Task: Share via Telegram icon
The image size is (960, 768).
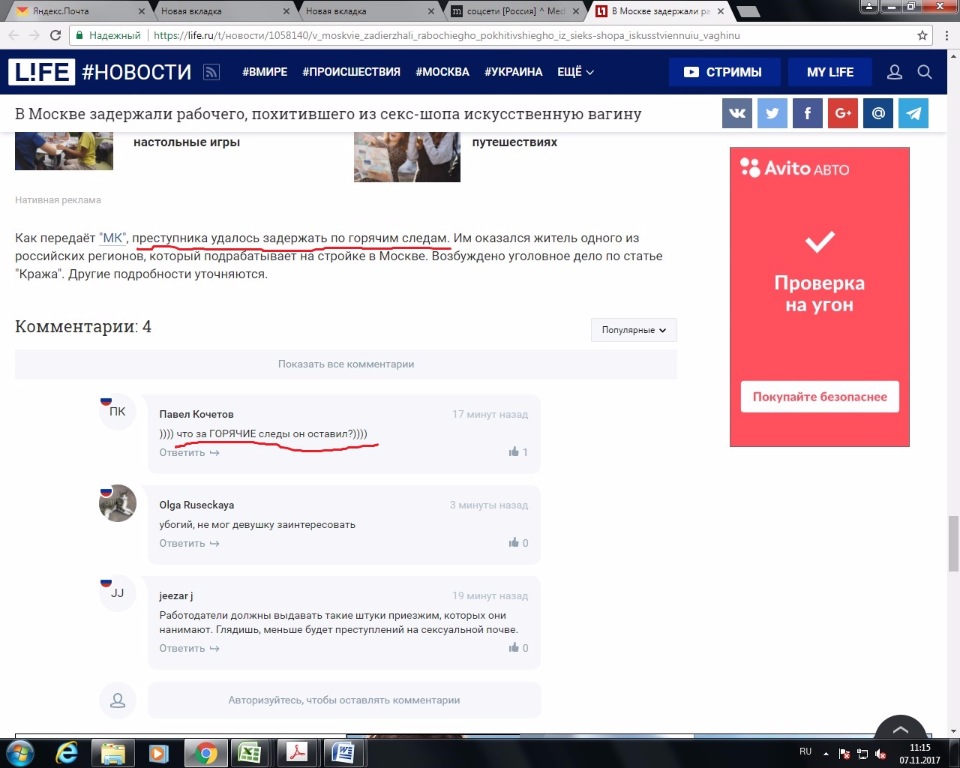Action: click(x=912, y=114)
